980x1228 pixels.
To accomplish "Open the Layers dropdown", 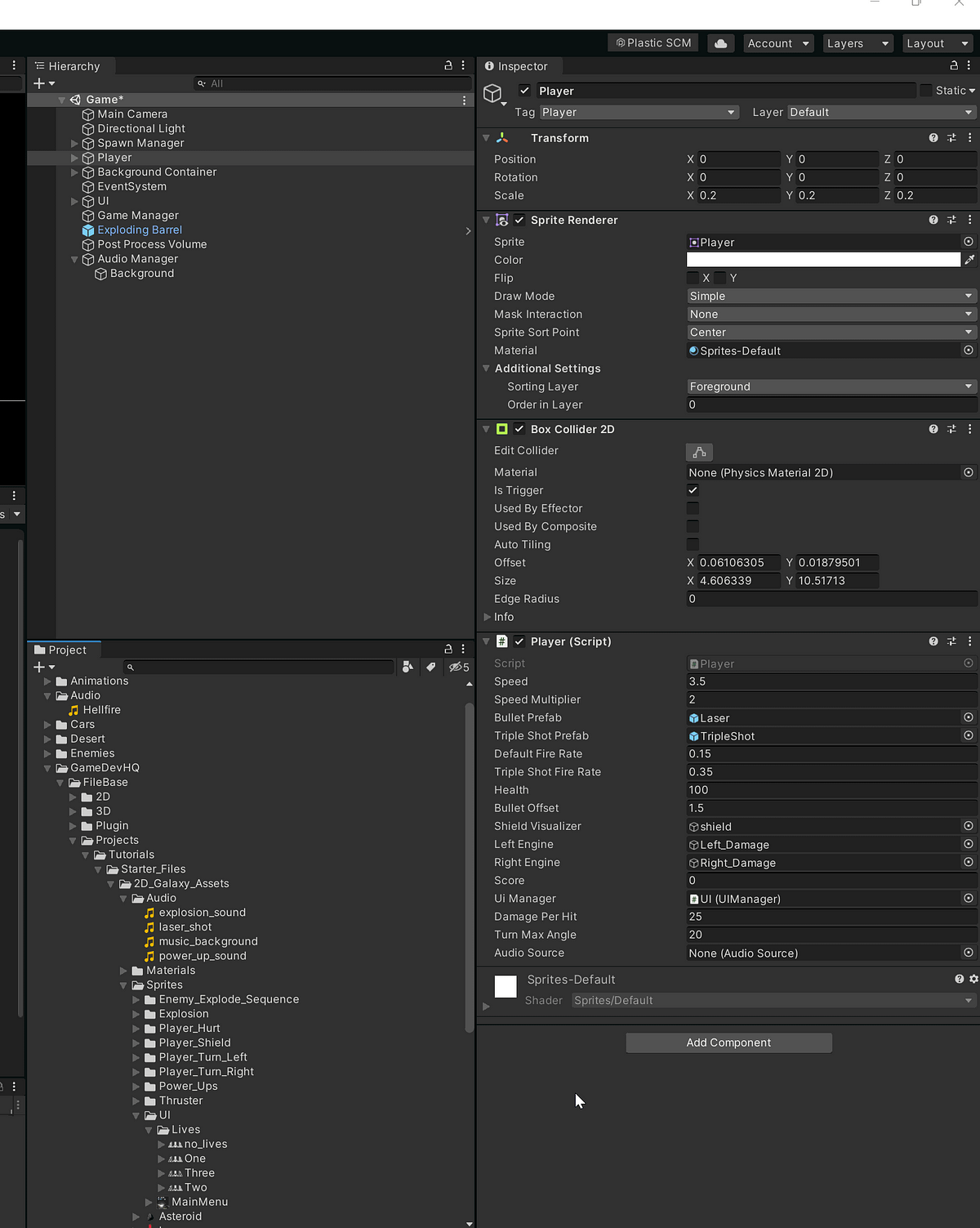I will [x=857, y=43].
